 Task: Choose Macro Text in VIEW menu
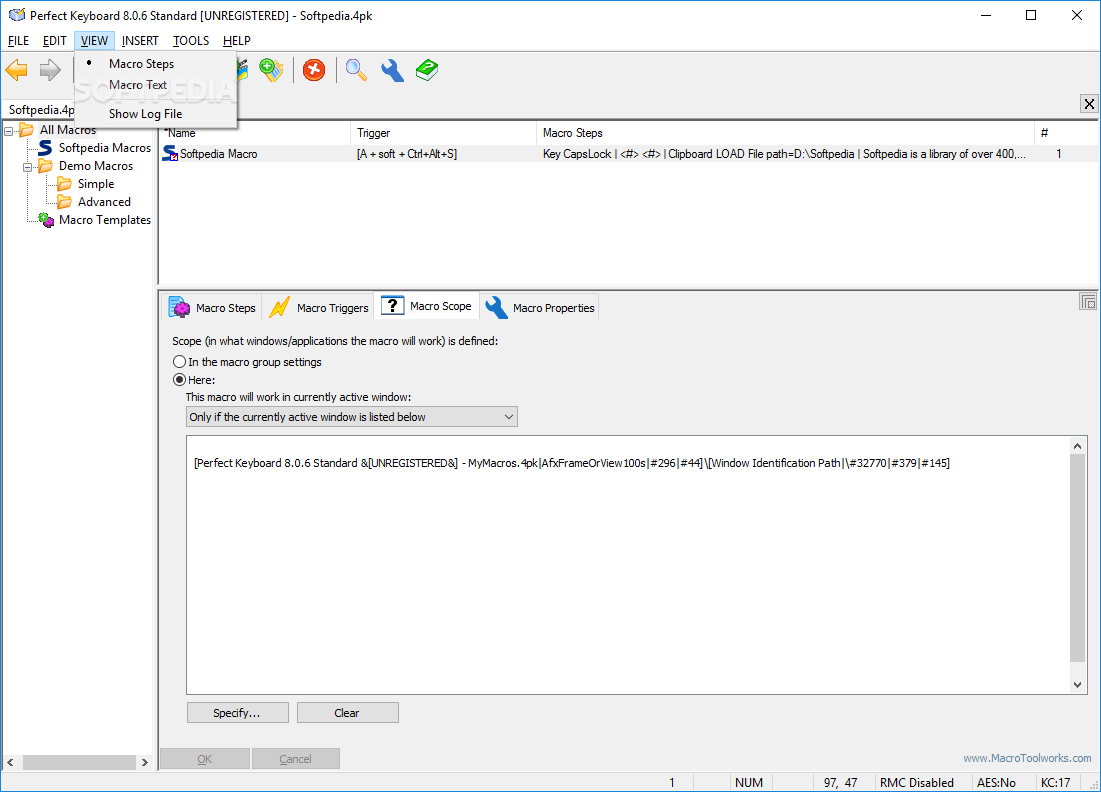point(156,85)
